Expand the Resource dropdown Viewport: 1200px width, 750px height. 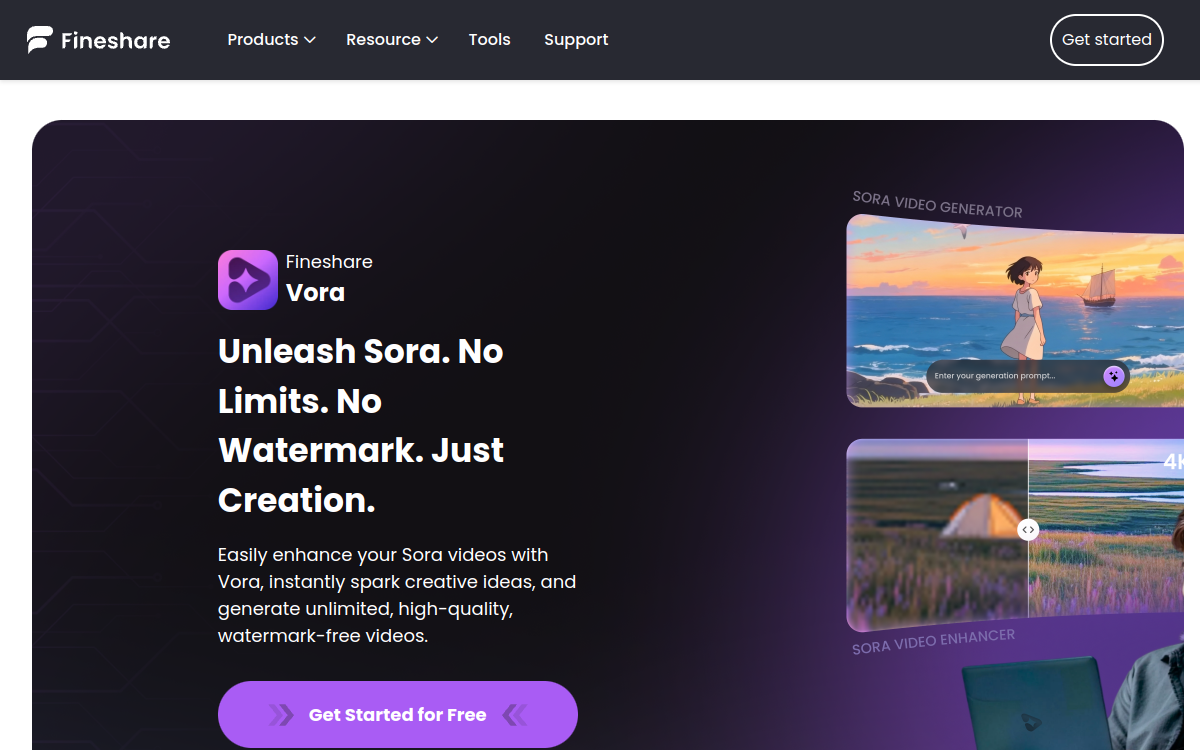pyautogui.click(x=384, y=39)
